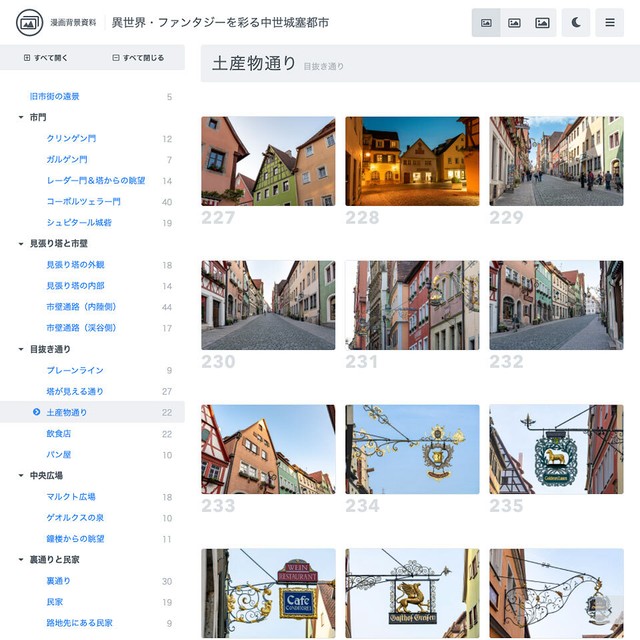Open thumbnail 231 building facades

412,305
